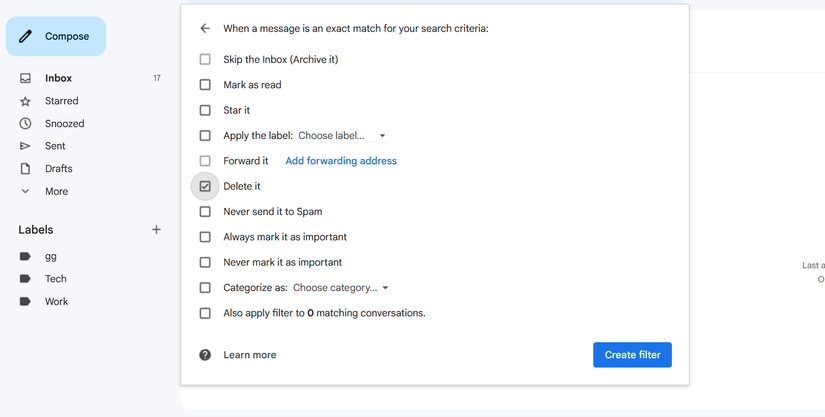The image size is (825, 417).
Task: Click the Learn more help icon
Action: 205,355
